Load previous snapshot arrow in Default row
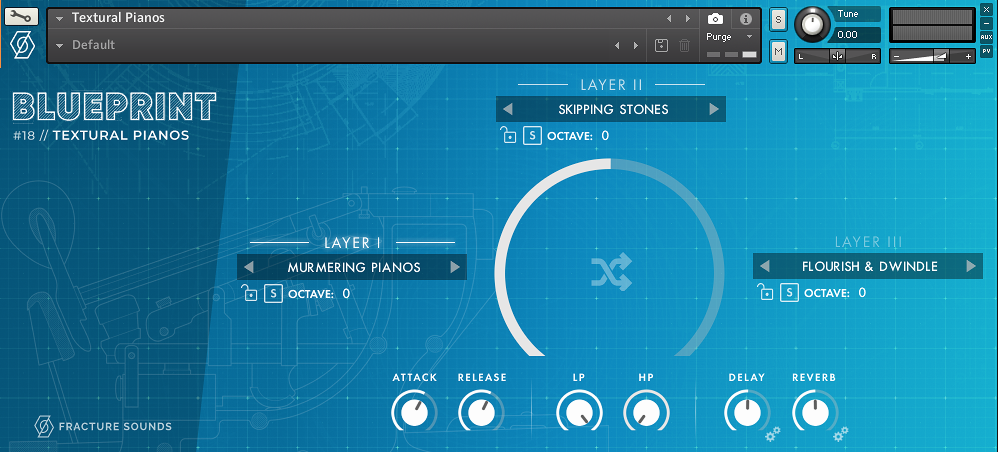Viewport: 998px width, 452px height. click(x=617, y=45)
